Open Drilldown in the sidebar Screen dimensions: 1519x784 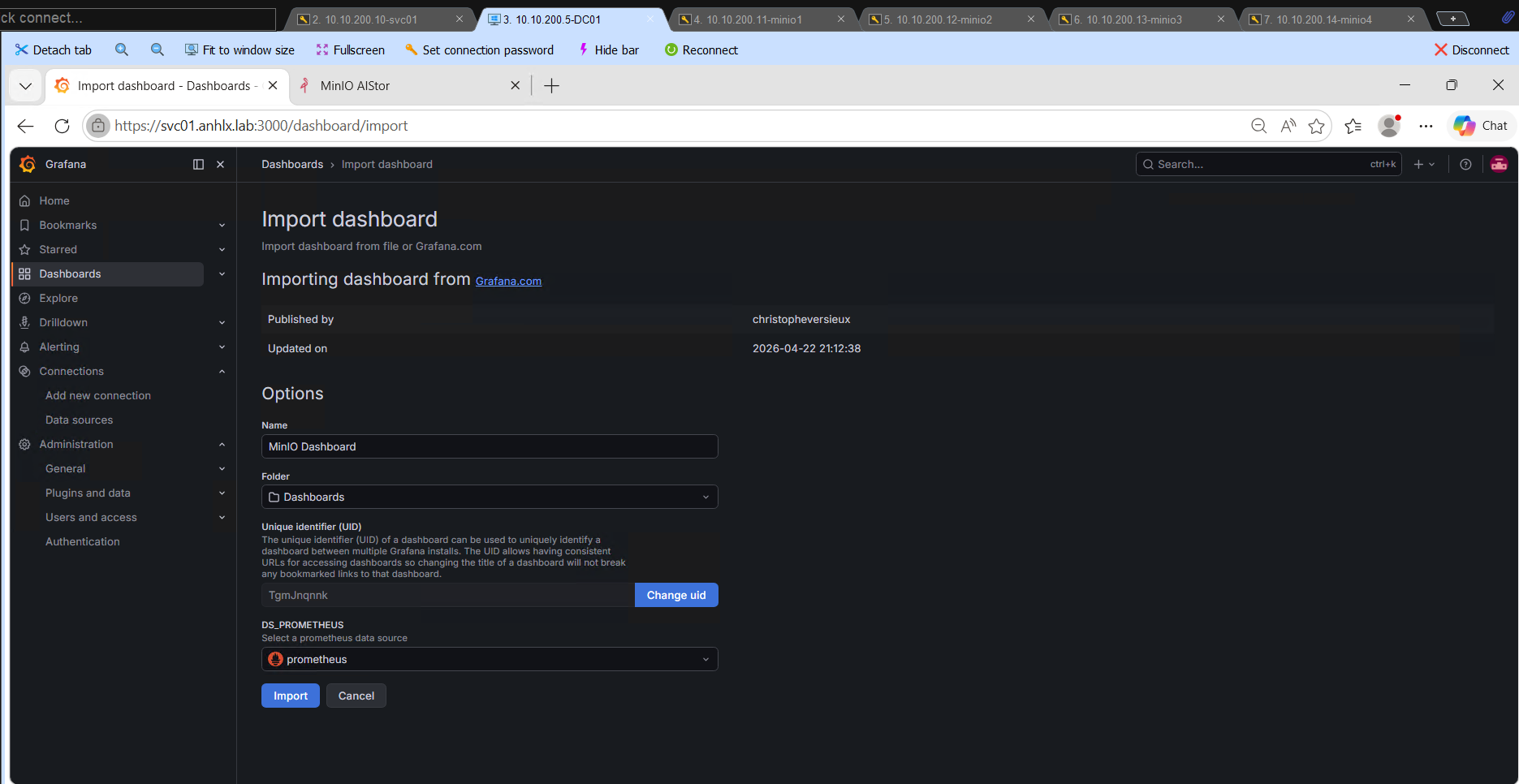(63, 322)
